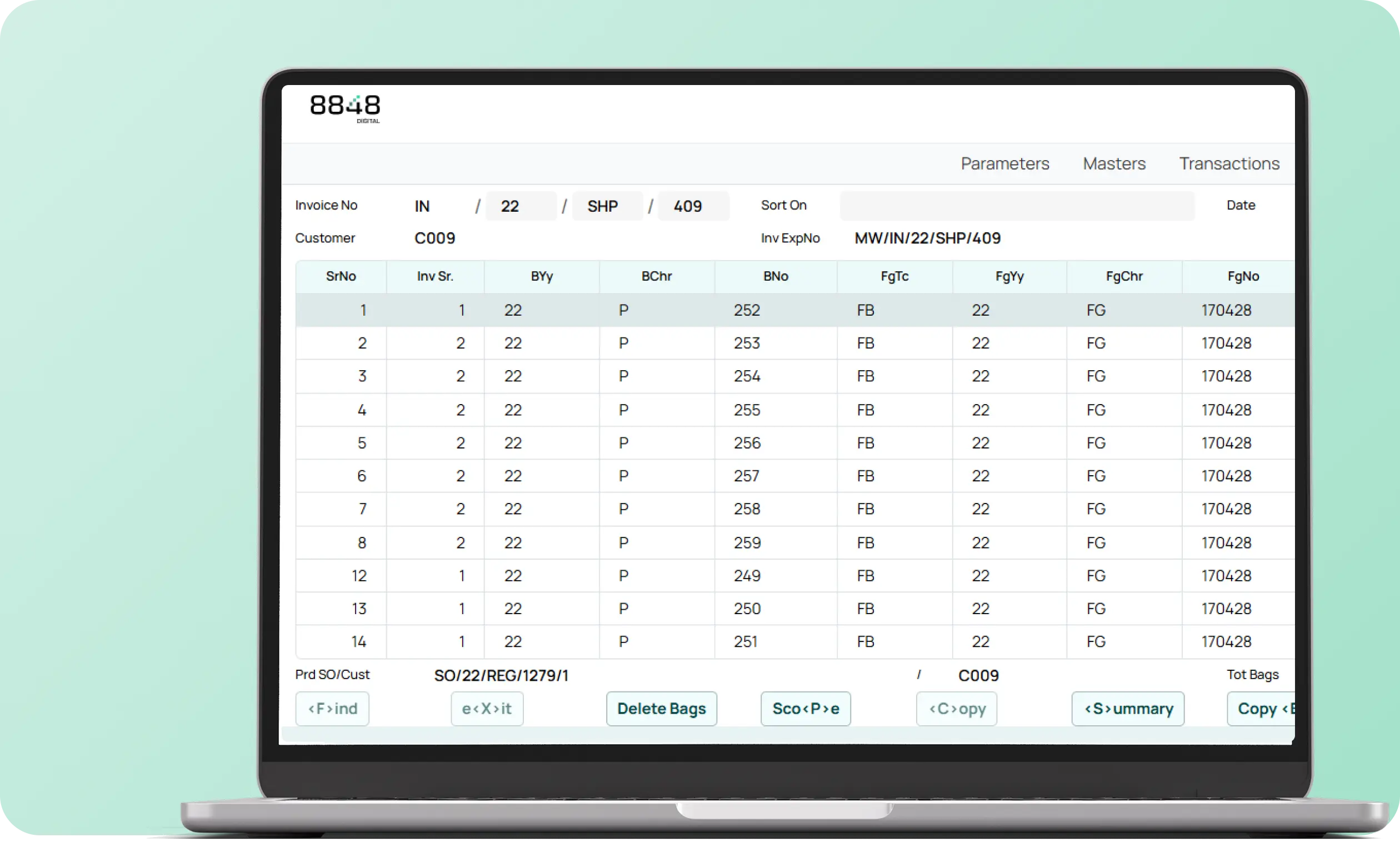The width and height of the screenshot is (1400, 847).
Task: Click the invoice number field 409
Action: point(693,206)
